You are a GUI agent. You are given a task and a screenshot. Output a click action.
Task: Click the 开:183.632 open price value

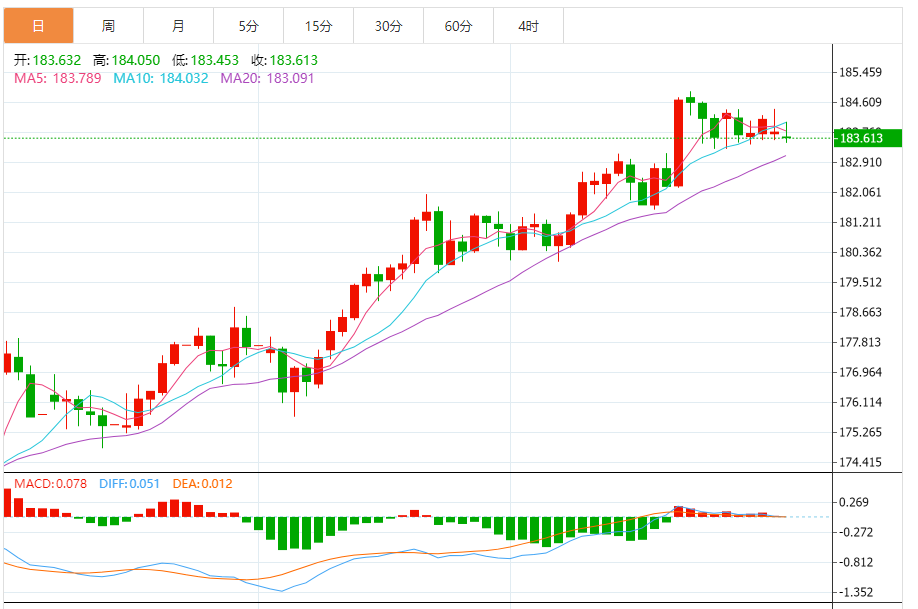click(47, 60)
